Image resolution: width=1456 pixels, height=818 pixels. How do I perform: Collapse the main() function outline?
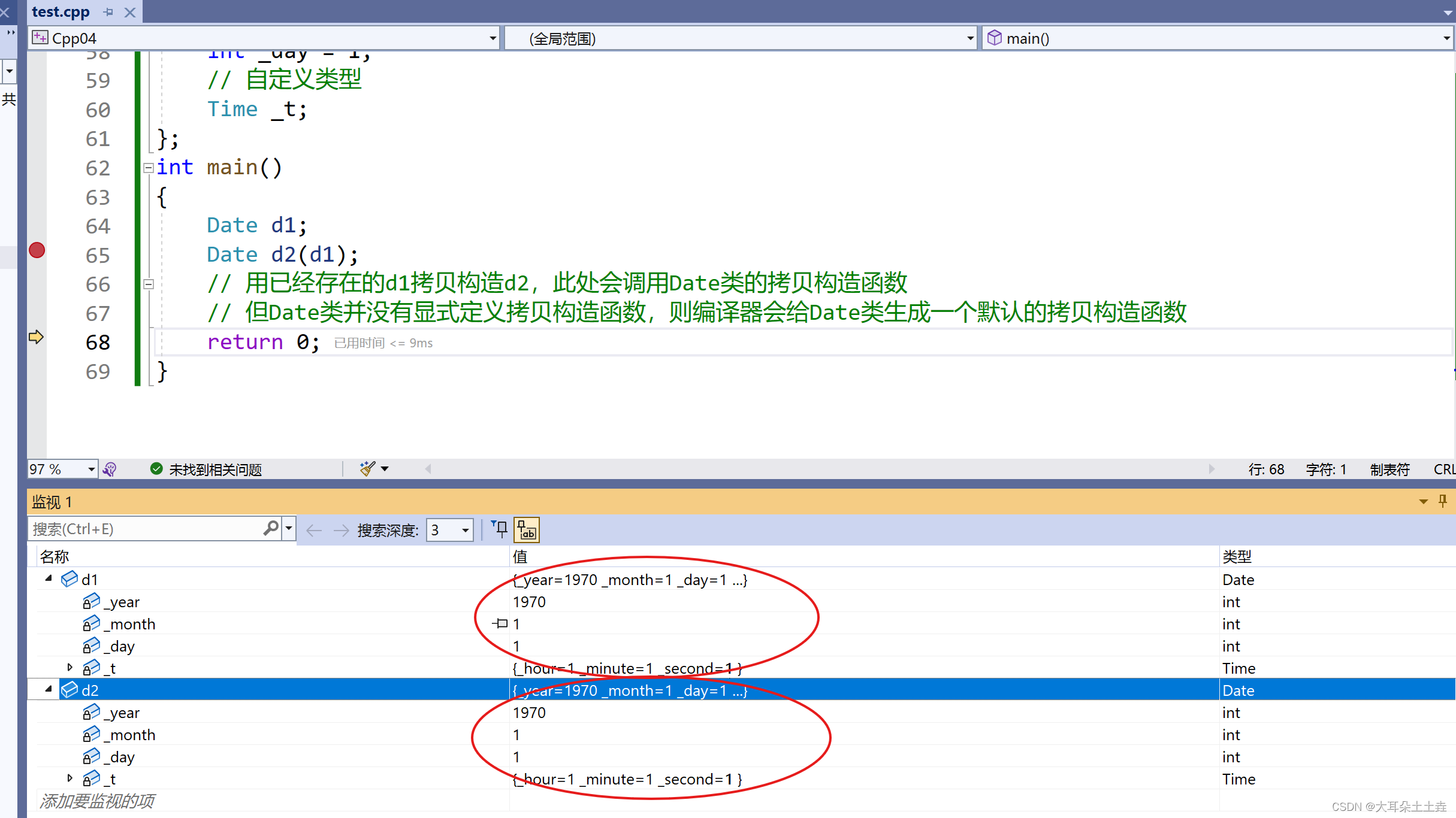[x=149, y=168]
